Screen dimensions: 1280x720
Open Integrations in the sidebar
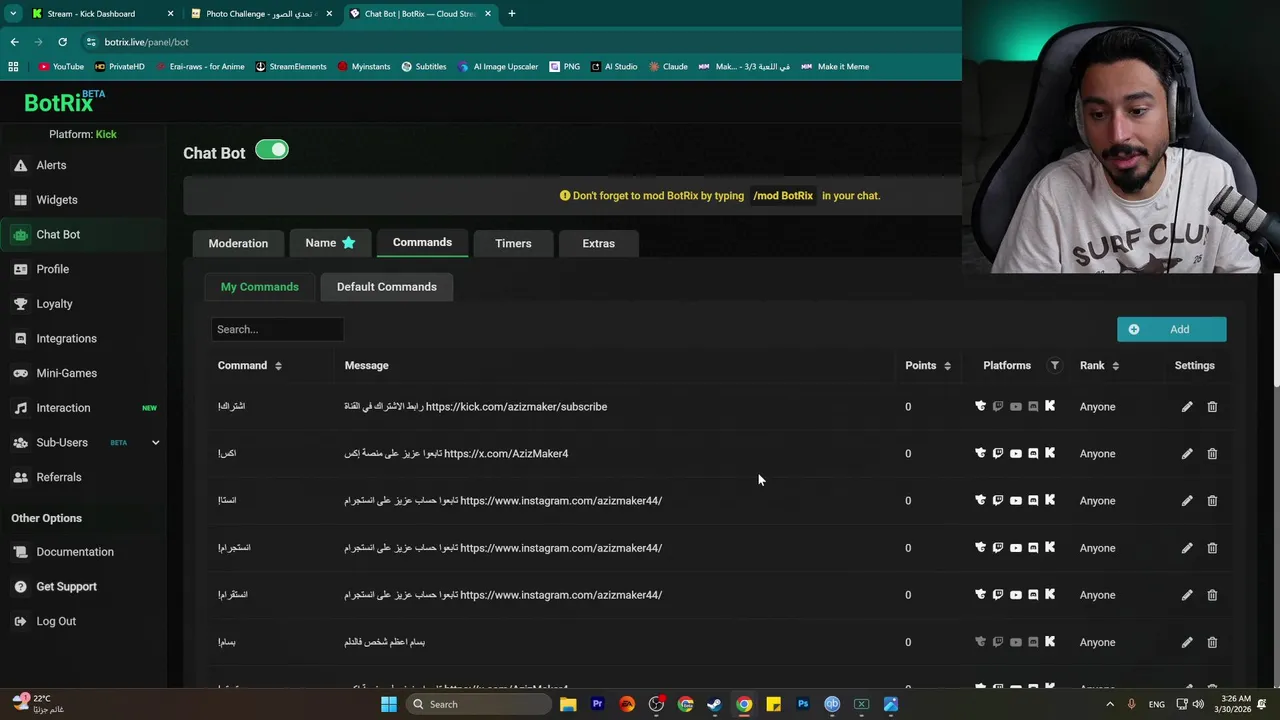[67, 339]
